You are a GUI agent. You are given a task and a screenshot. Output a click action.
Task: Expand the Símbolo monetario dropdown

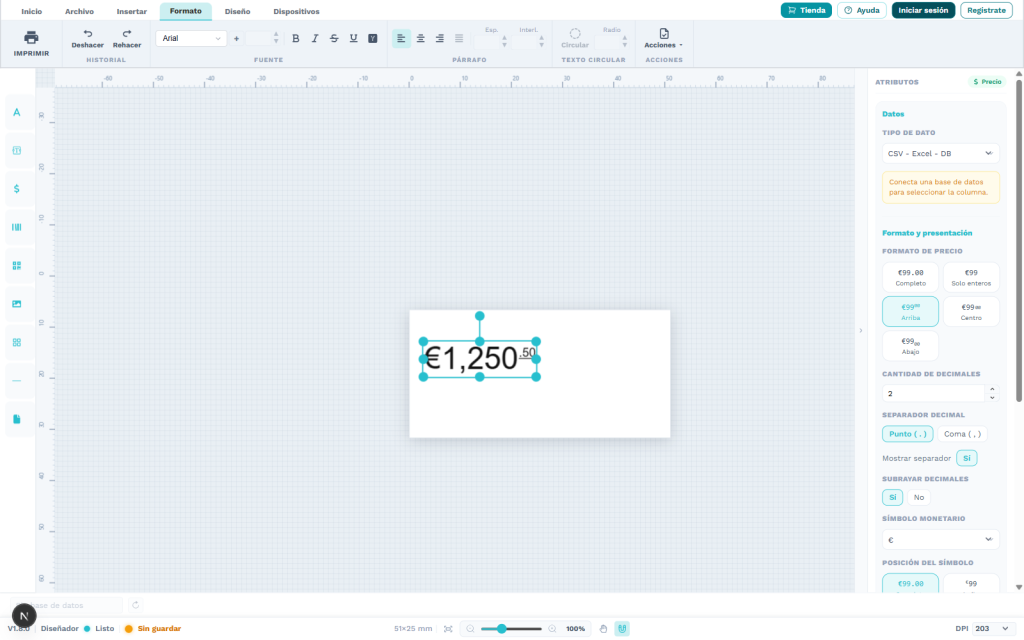tap(940, 539)
